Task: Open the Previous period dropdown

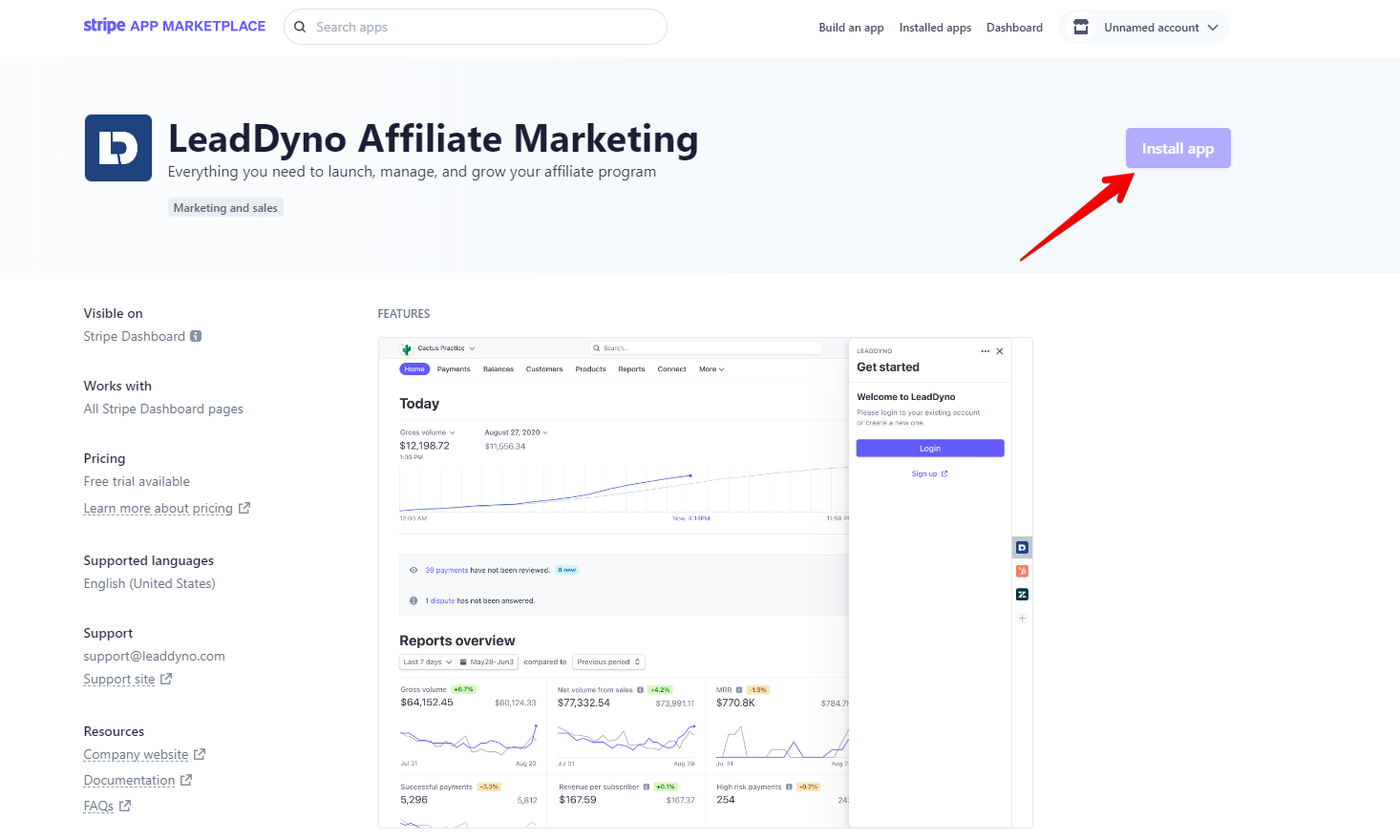Action: [x=608, y=661]
